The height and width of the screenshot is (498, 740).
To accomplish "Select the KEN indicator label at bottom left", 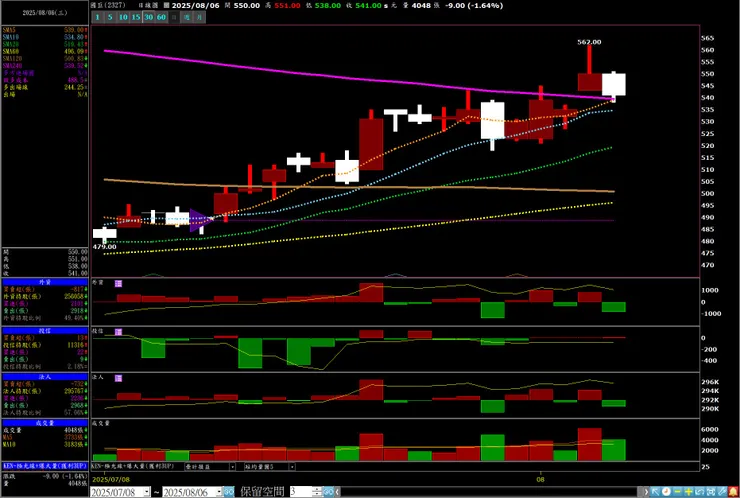I will [x=45, y=466].
